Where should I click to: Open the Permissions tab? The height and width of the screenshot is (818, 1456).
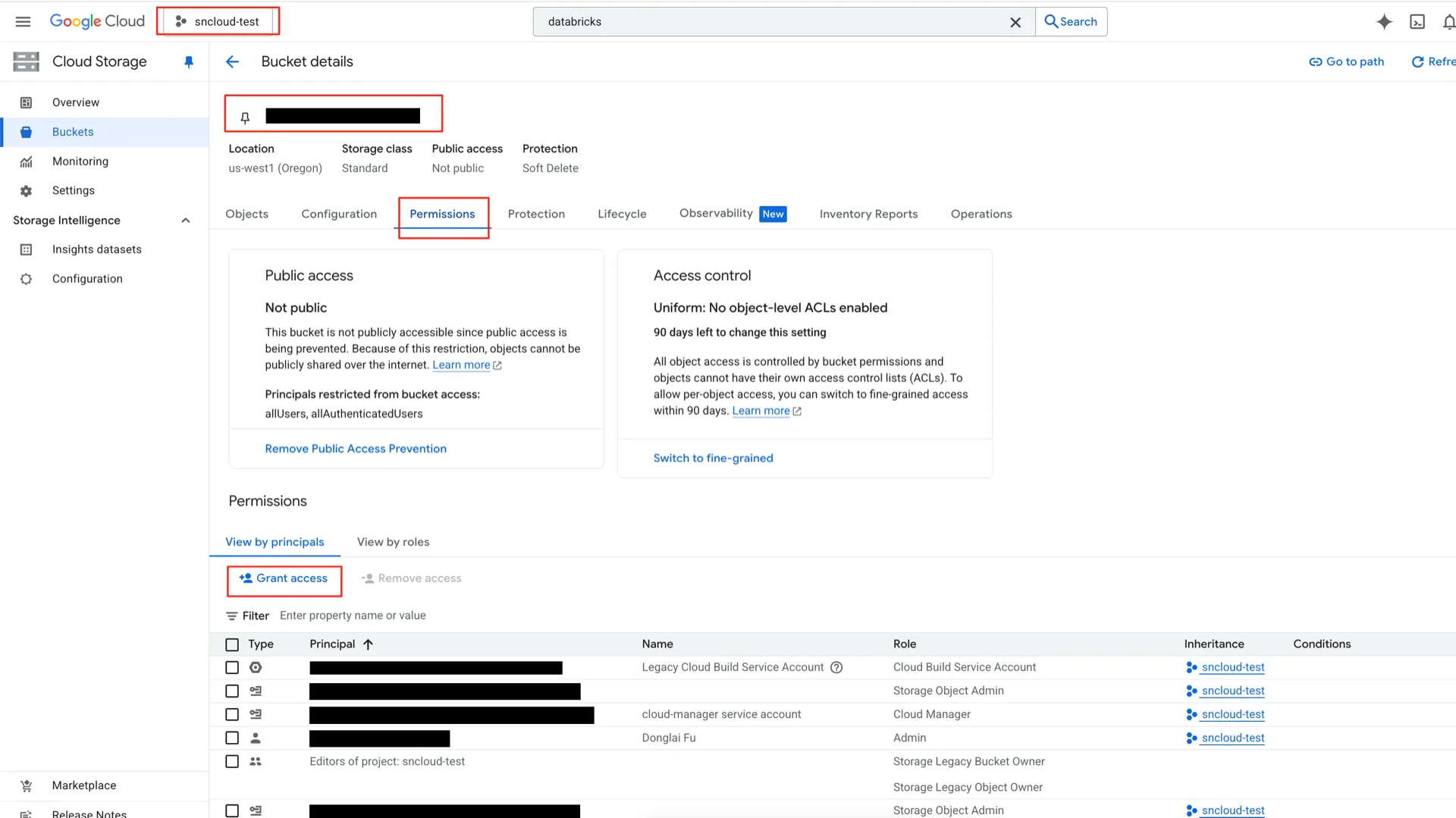(x=442, y=214)
